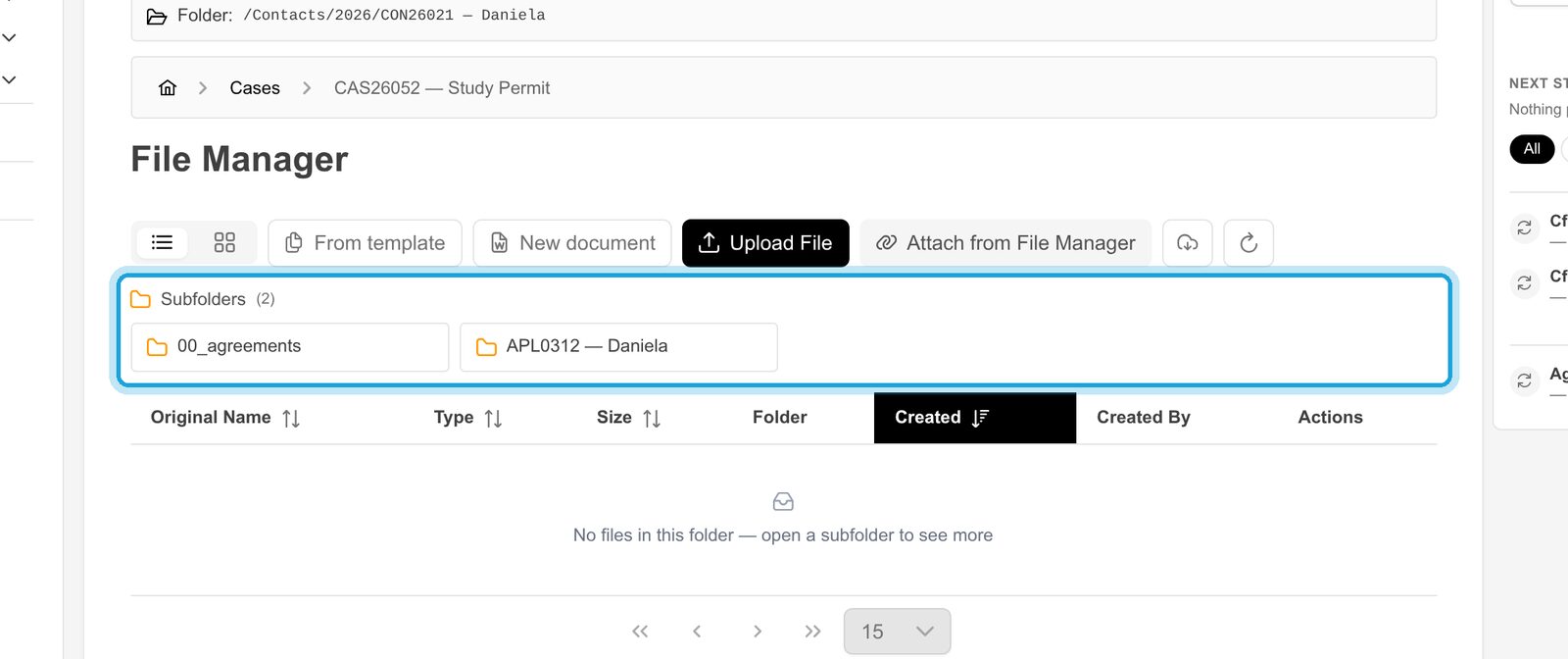The width and height of the screenshot is (1568, 659).
Task: Toggle the Created column sort order
Action: (975, 418)
